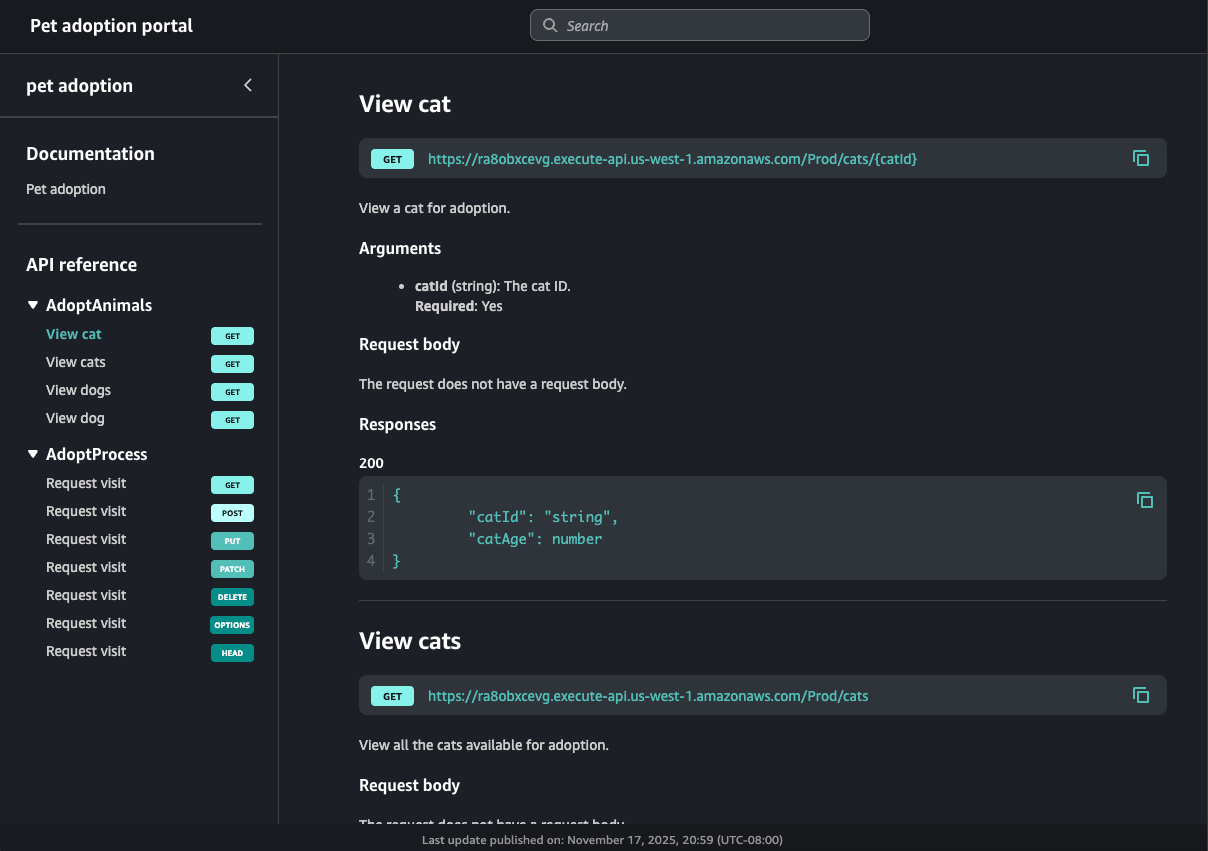
Task: Open the HEAD Request visit entry
Action: [x=86, y=652]
